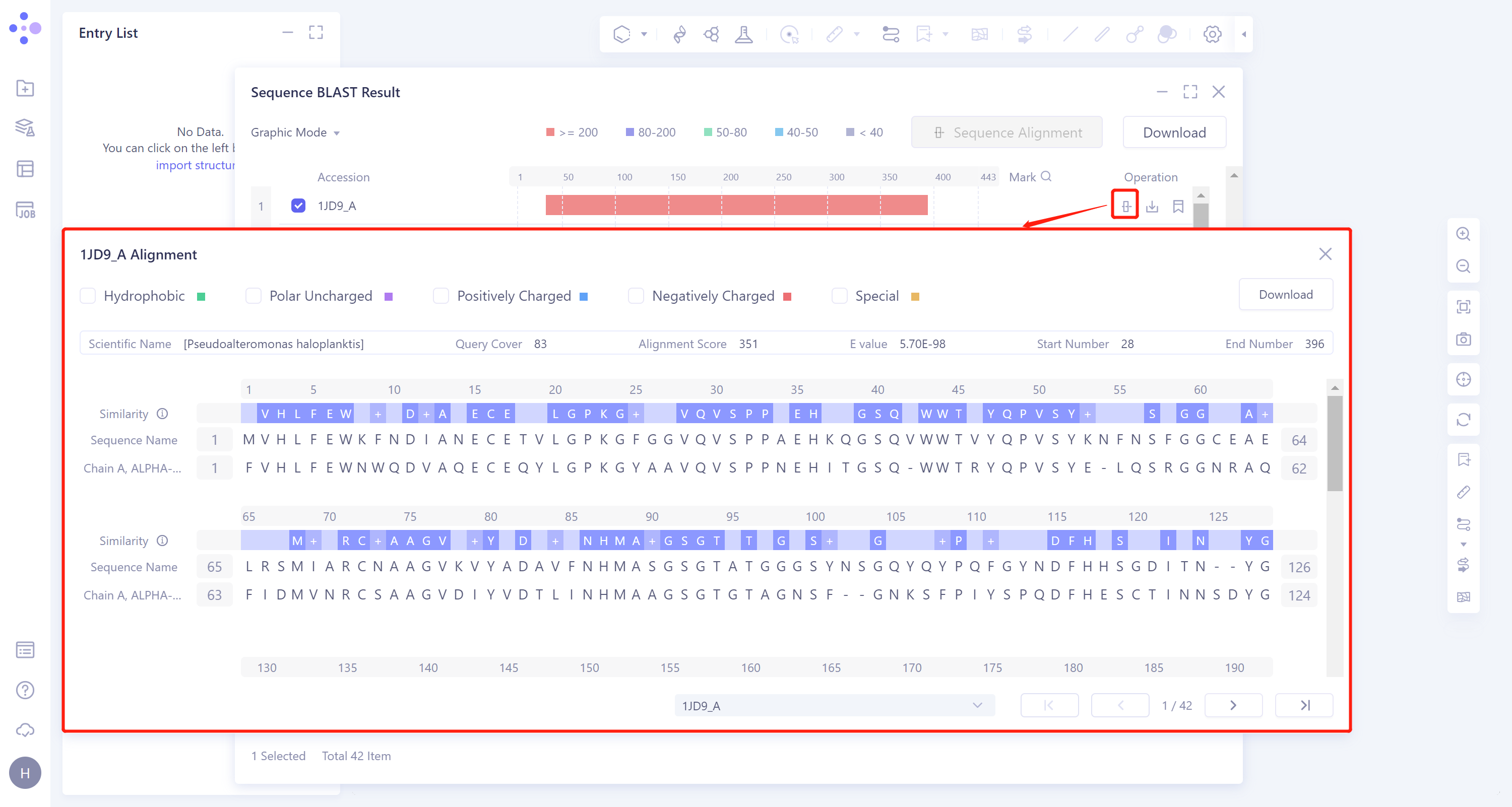Viewport: 1512px width, 807px height.
Task: Download the 1JD9_A row via its operation icon
Action: click(1152, 207)
